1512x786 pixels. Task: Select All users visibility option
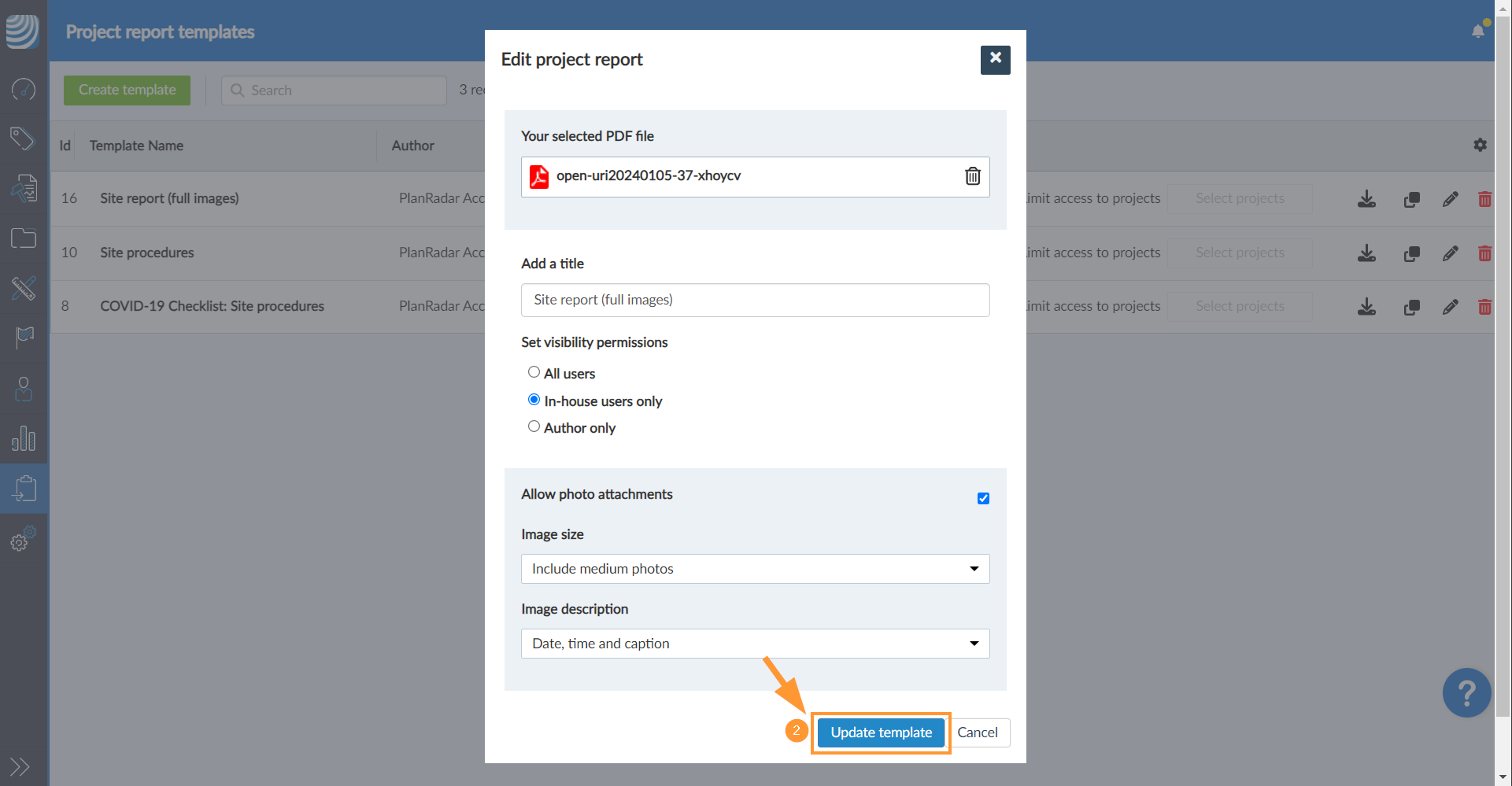pos(534,372)
